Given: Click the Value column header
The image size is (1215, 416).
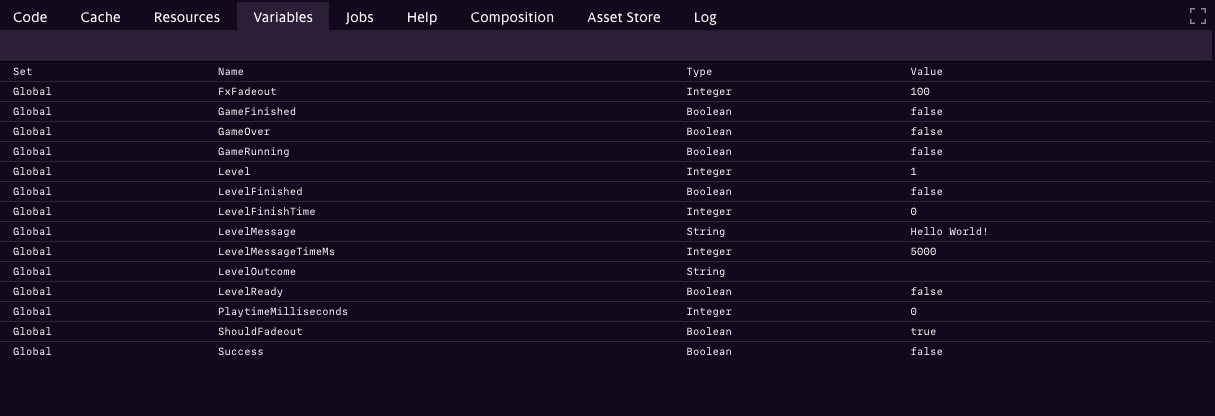Looking at the screenshot, I should click(926, 72).
